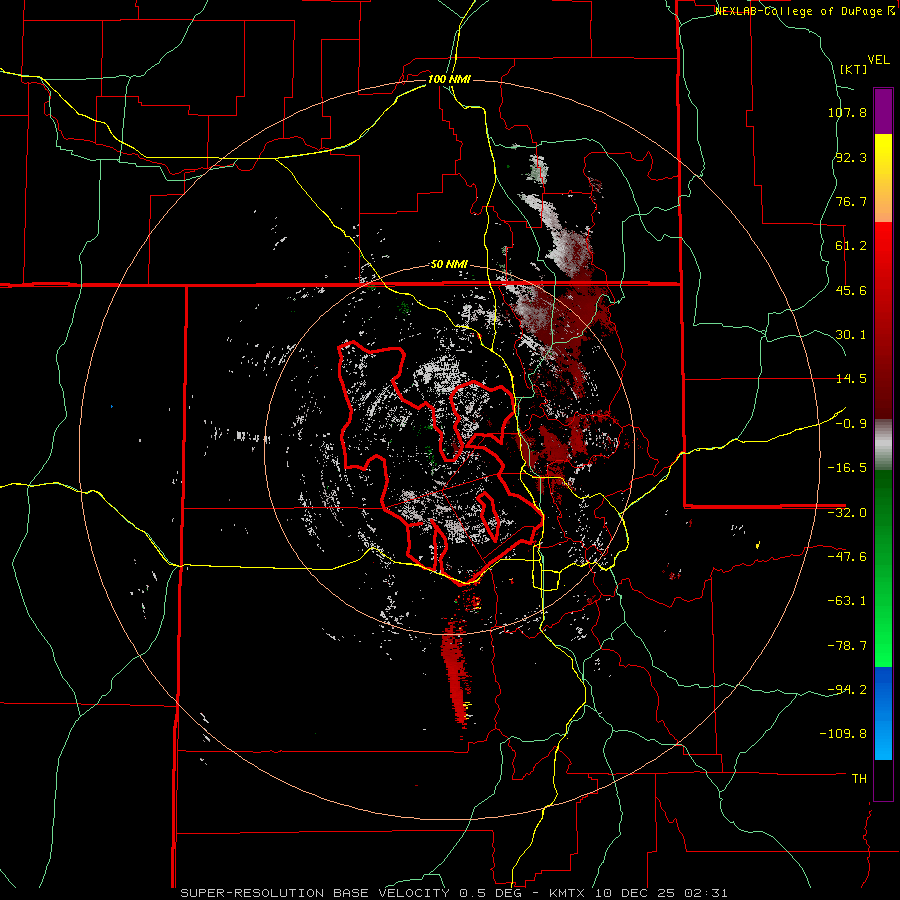Click the 50 NMI range ring label

click(x=449, y=265)
